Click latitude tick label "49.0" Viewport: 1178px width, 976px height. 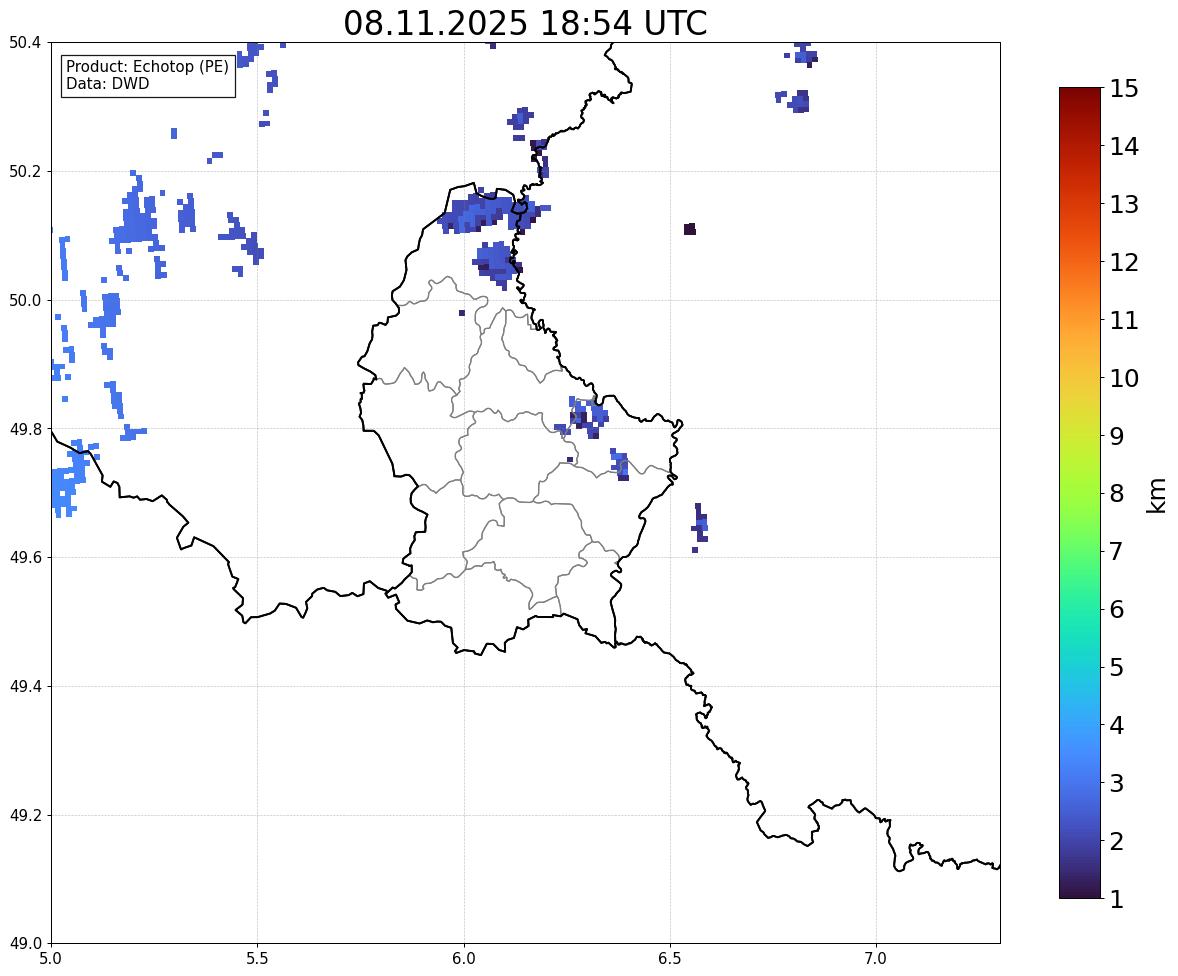click(25, 944)
